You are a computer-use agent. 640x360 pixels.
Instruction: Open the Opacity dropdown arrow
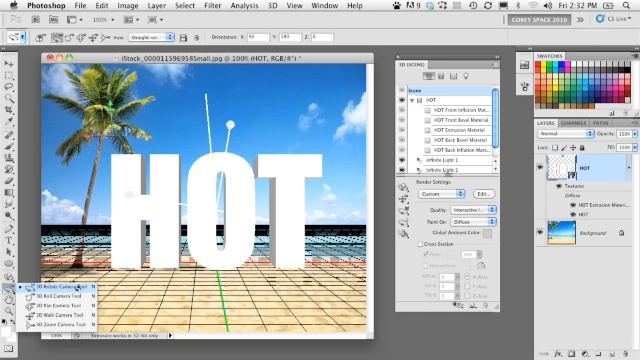(635, 134)
